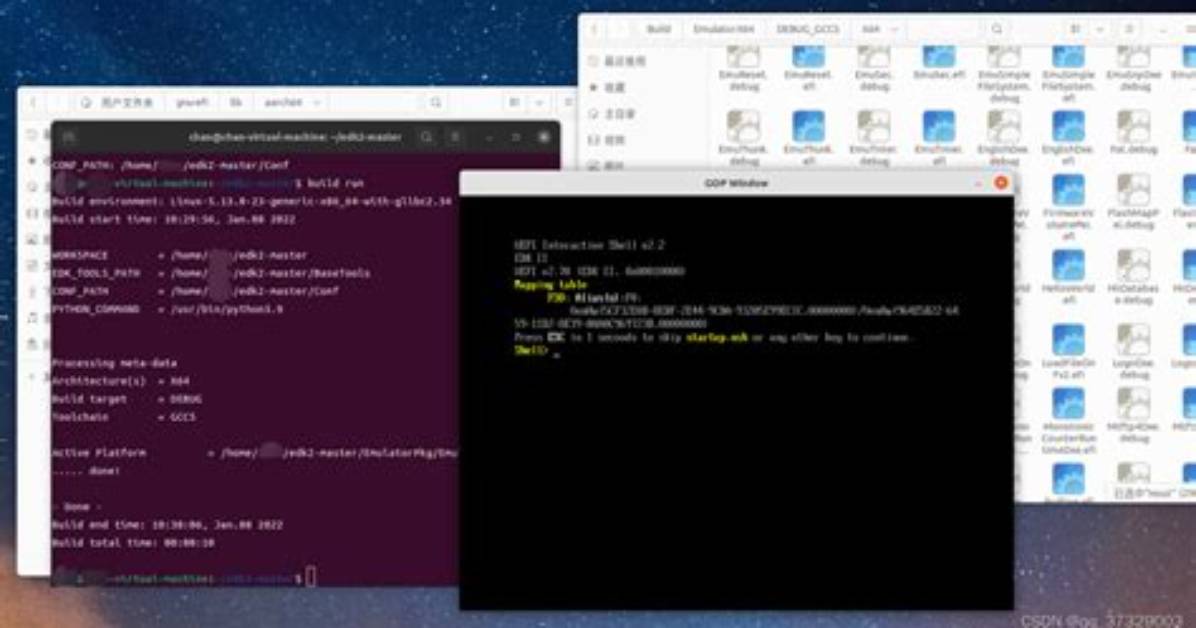Screen dimensions: 1196x628
Task: Select HelloWorld.efi file icon
Action: pyautogui.click(x=1068, y=266)
